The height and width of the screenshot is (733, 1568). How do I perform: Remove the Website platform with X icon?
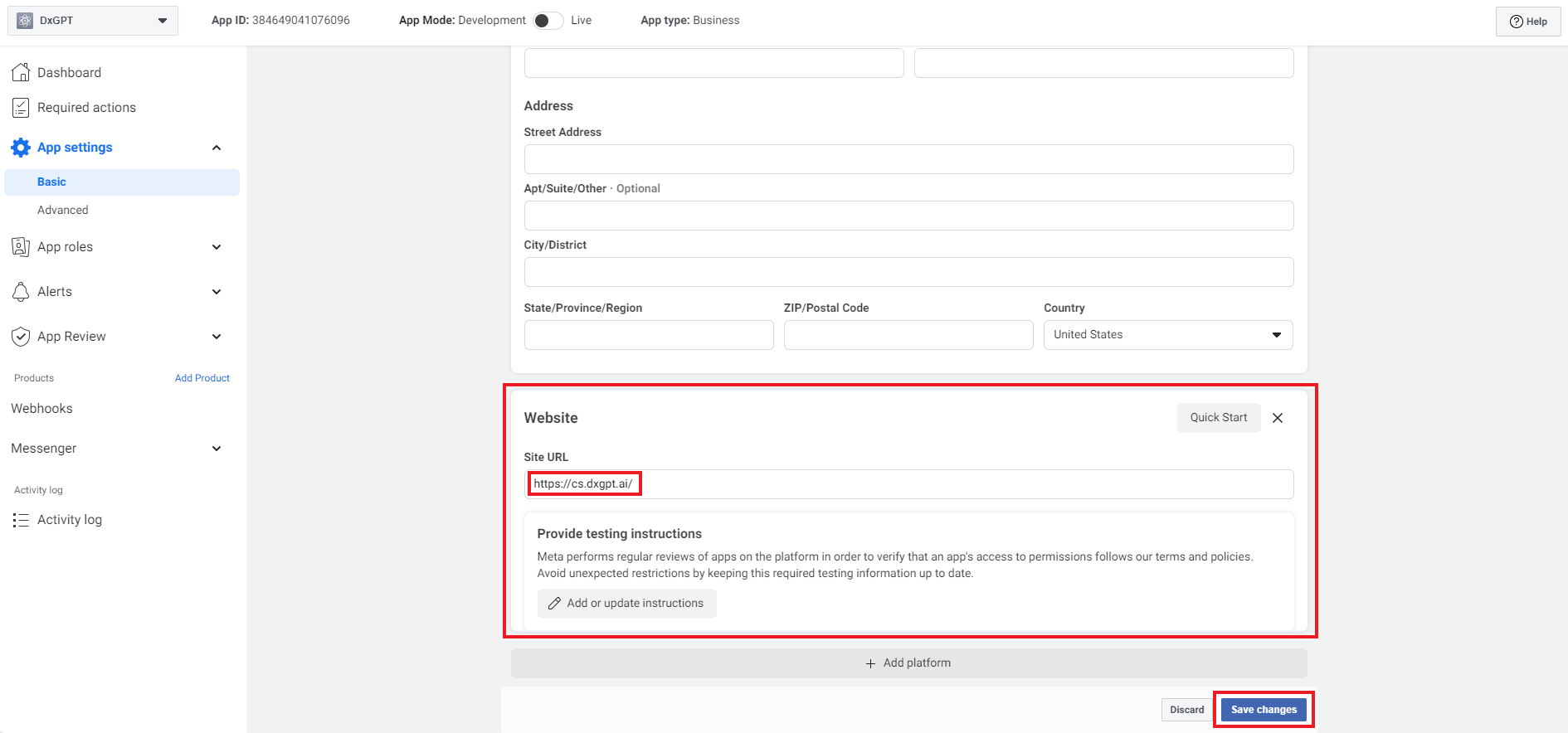click(1278, 418)
